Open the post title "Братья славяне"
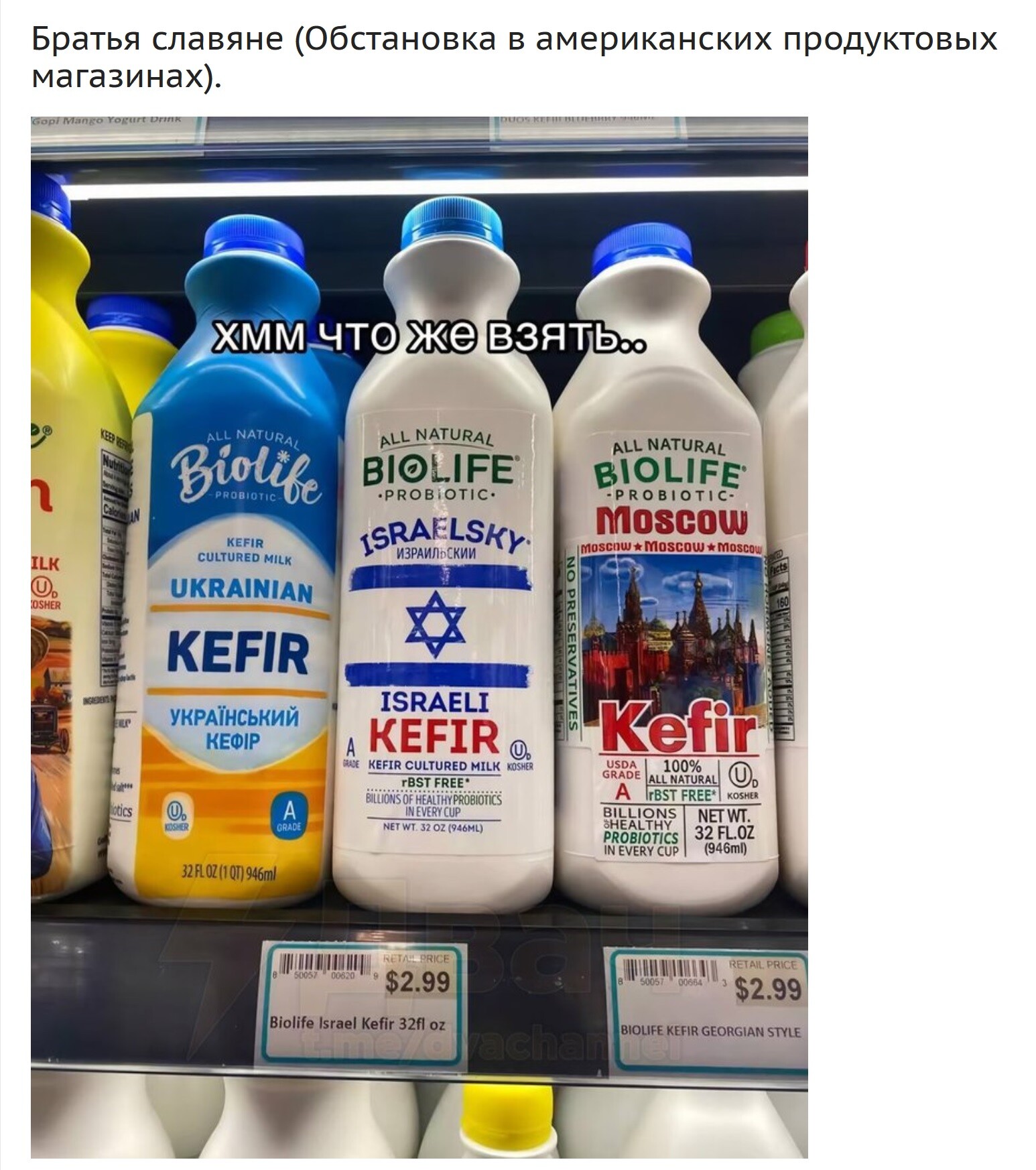The width and height of the screenshot is (1036, 1170). [x=157, y=40]
